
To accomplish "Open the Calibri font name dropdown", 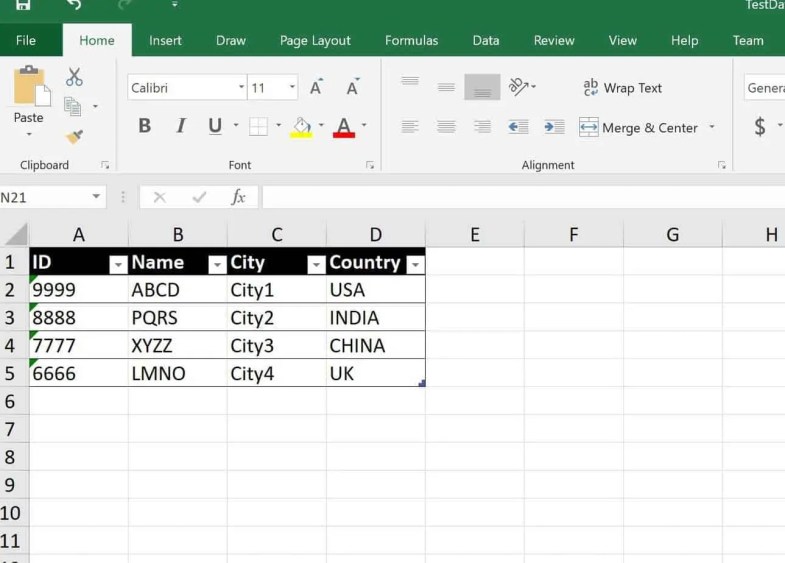I will pyautogui.click(x=241, y=87).
